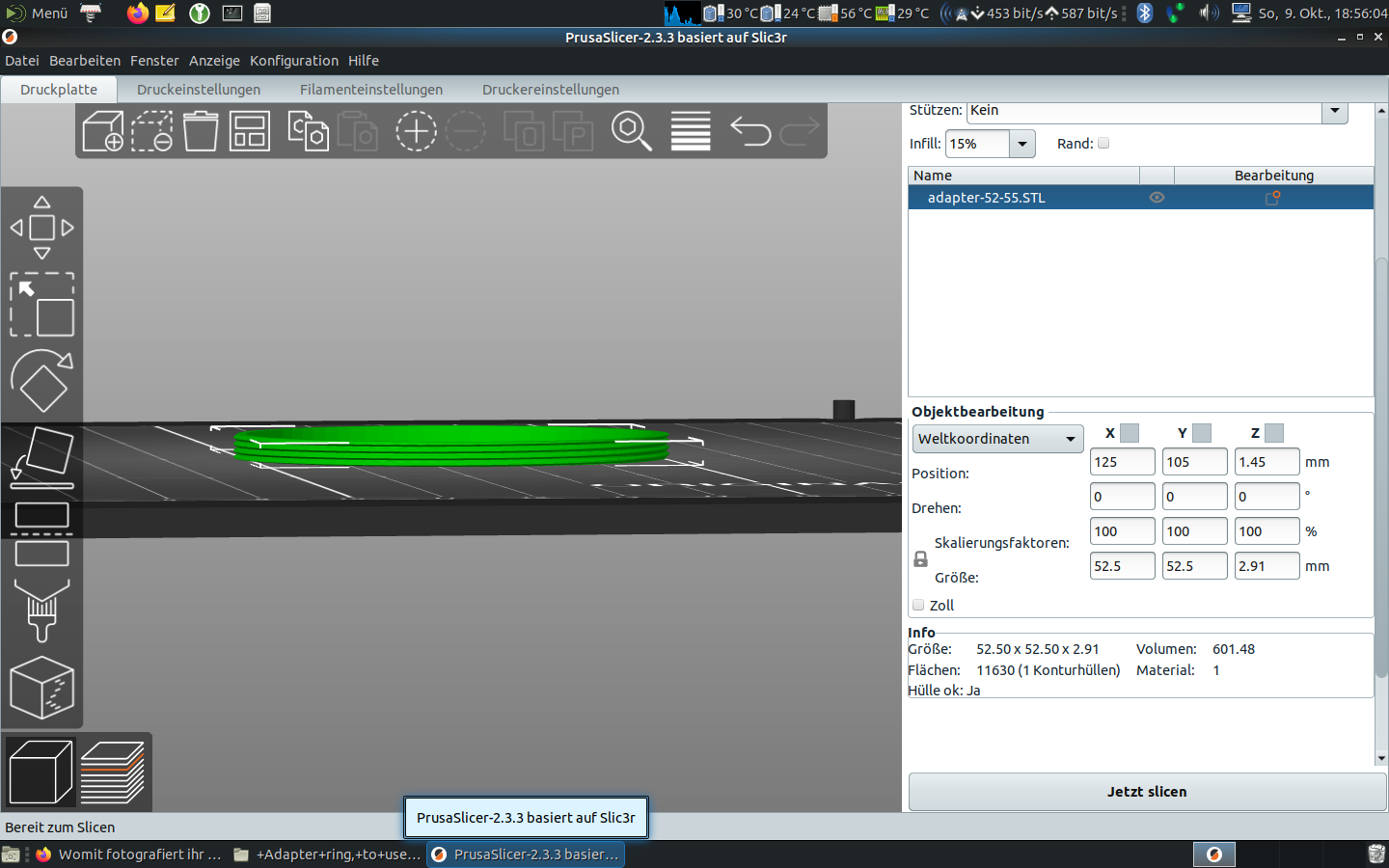Switch to sliced layers preview view
Image resolution: width=1389 pixels, height=868 pixels.
(113, 773)
